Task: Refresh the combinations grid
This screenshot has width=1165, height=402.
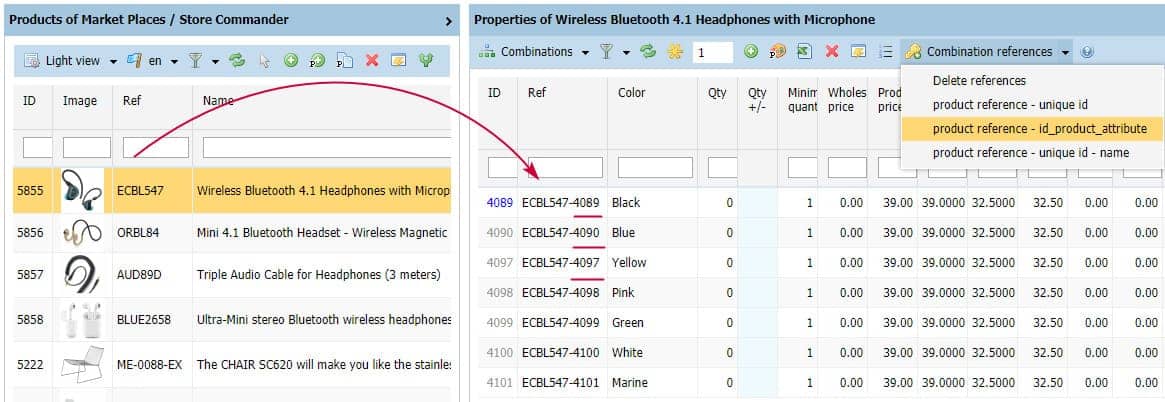Action: 648,52
